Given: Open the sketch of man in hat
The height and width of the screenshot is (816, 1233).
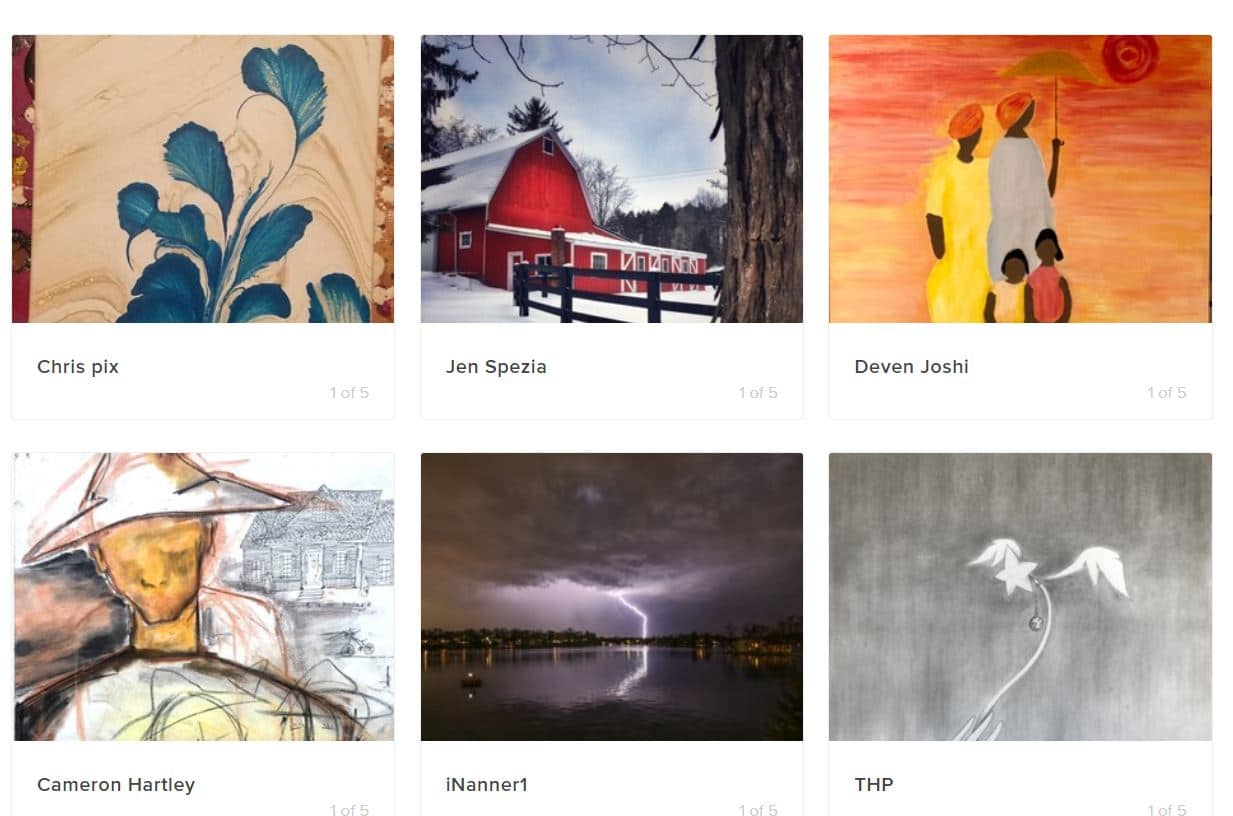Looking at the screenshot, I should 203,597.
